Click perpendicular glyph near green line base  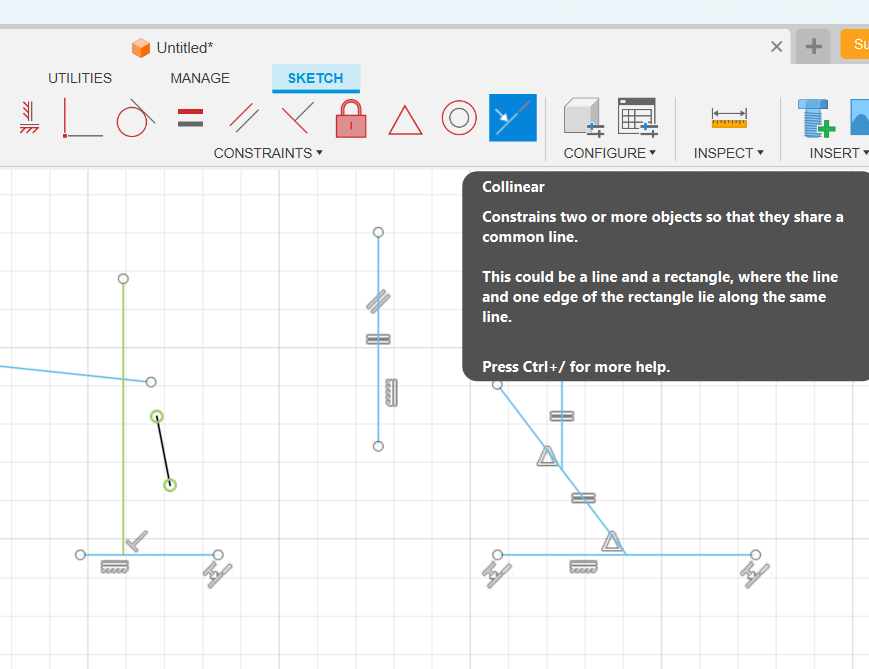pos(136,541)
